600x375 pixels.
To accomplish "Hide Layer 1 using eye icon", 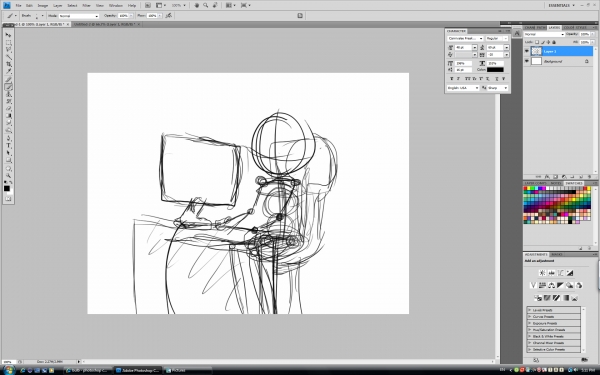I will point(527,51).
